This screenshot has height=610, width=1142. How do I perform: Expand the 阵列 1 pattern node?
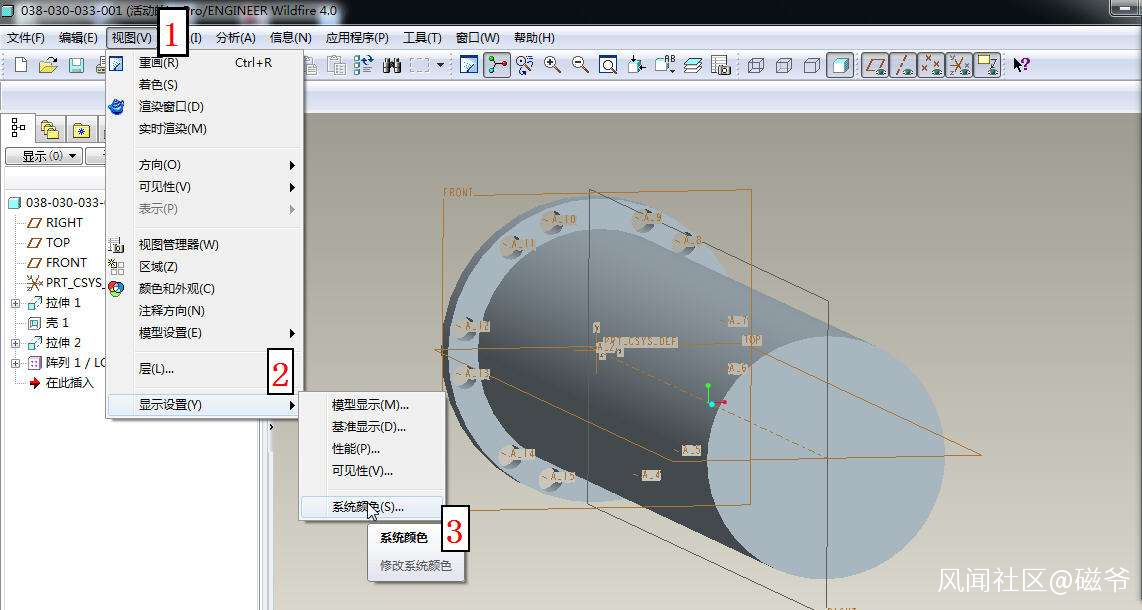click(15, 363)
